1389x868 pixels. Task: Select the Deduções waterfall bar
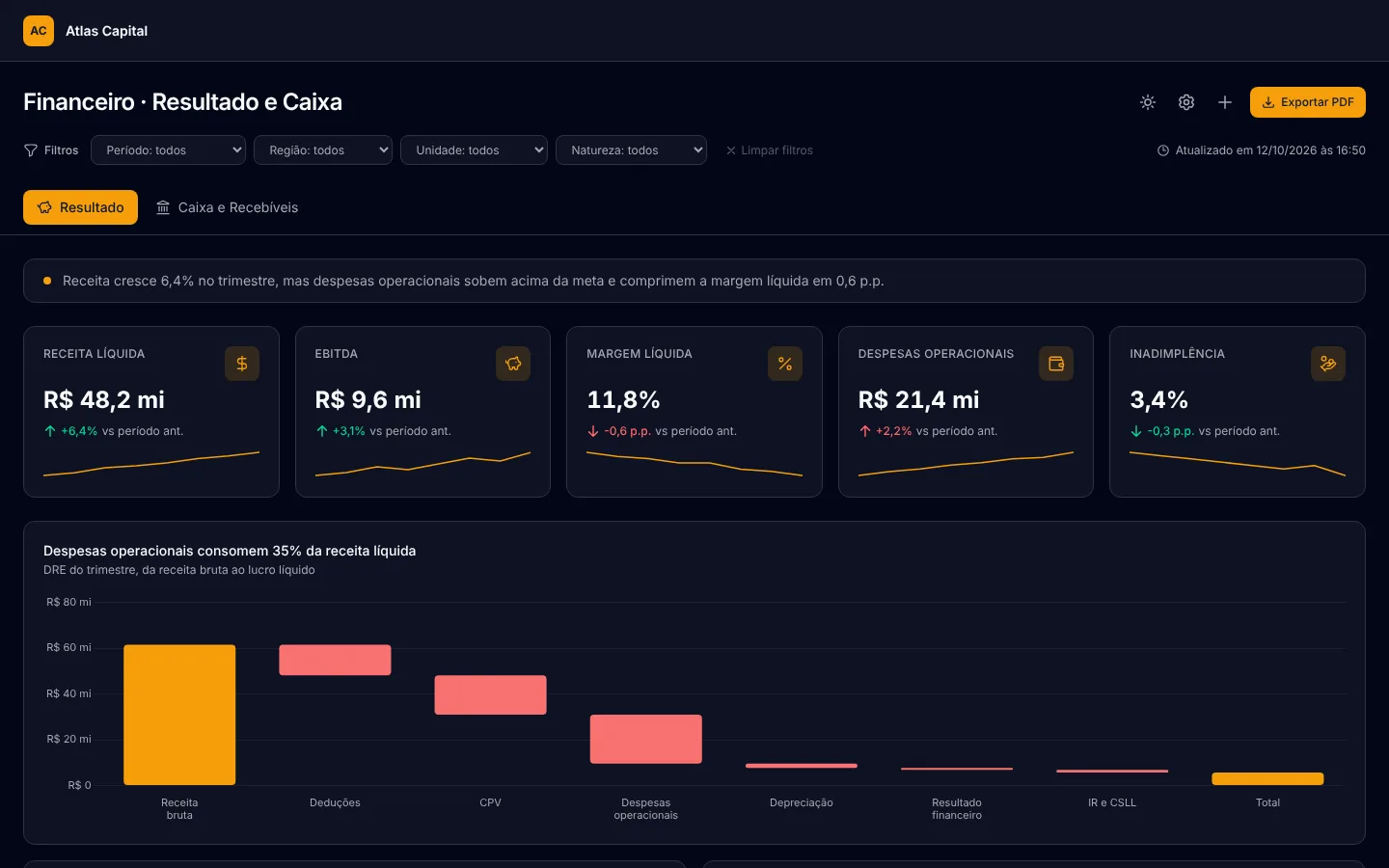pos(335,660)
